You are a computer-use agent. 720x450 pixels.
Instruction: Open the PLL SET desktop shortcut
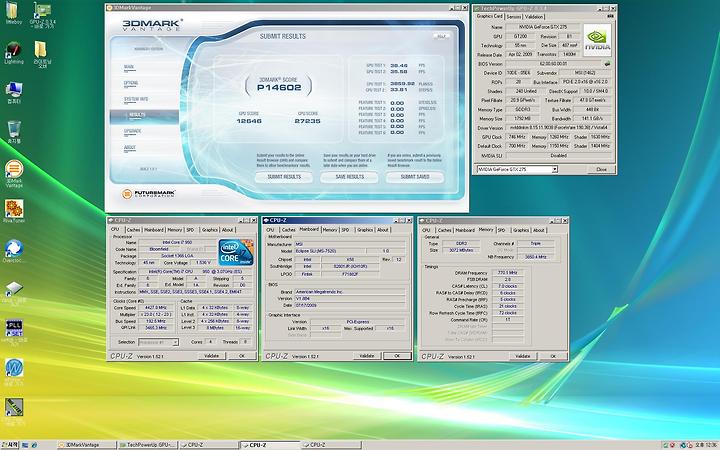pyautogui.click(x=14, y=330)
